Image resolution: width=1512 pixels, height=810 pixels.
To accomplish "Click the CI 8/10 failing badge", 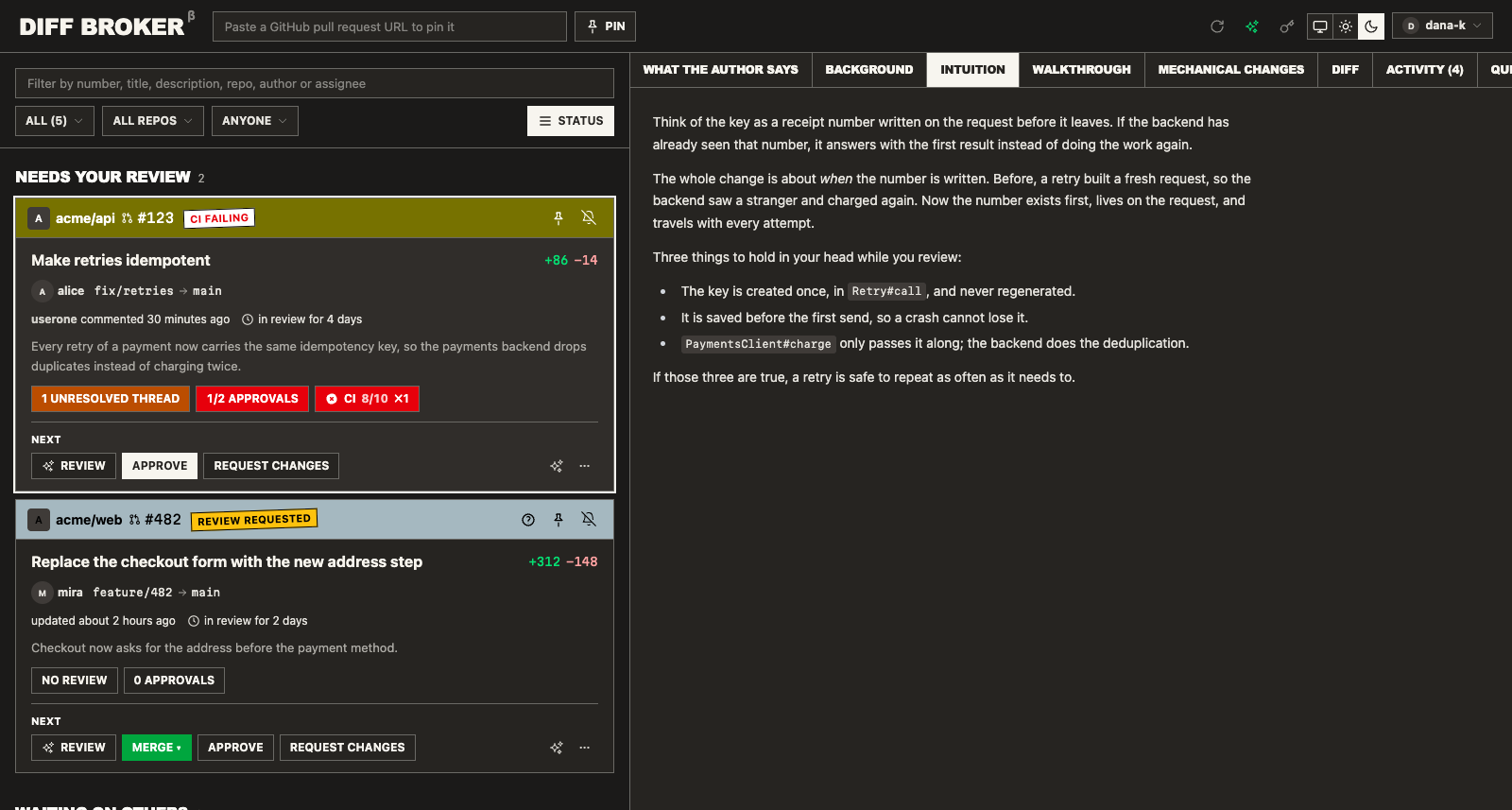I will [367, 399].
